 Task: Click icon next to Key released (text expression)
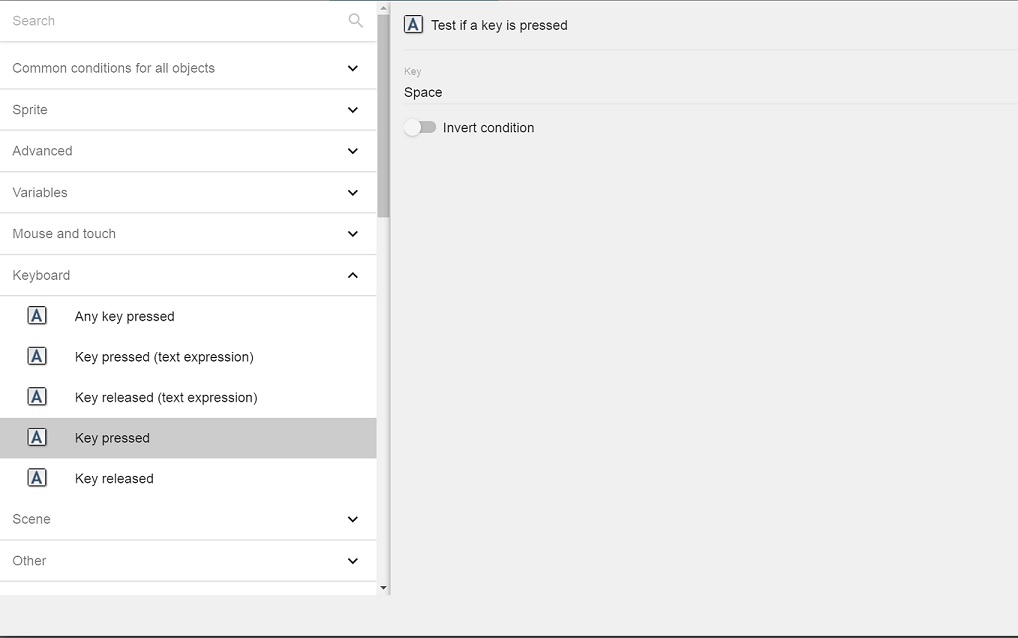coord(37,397)
